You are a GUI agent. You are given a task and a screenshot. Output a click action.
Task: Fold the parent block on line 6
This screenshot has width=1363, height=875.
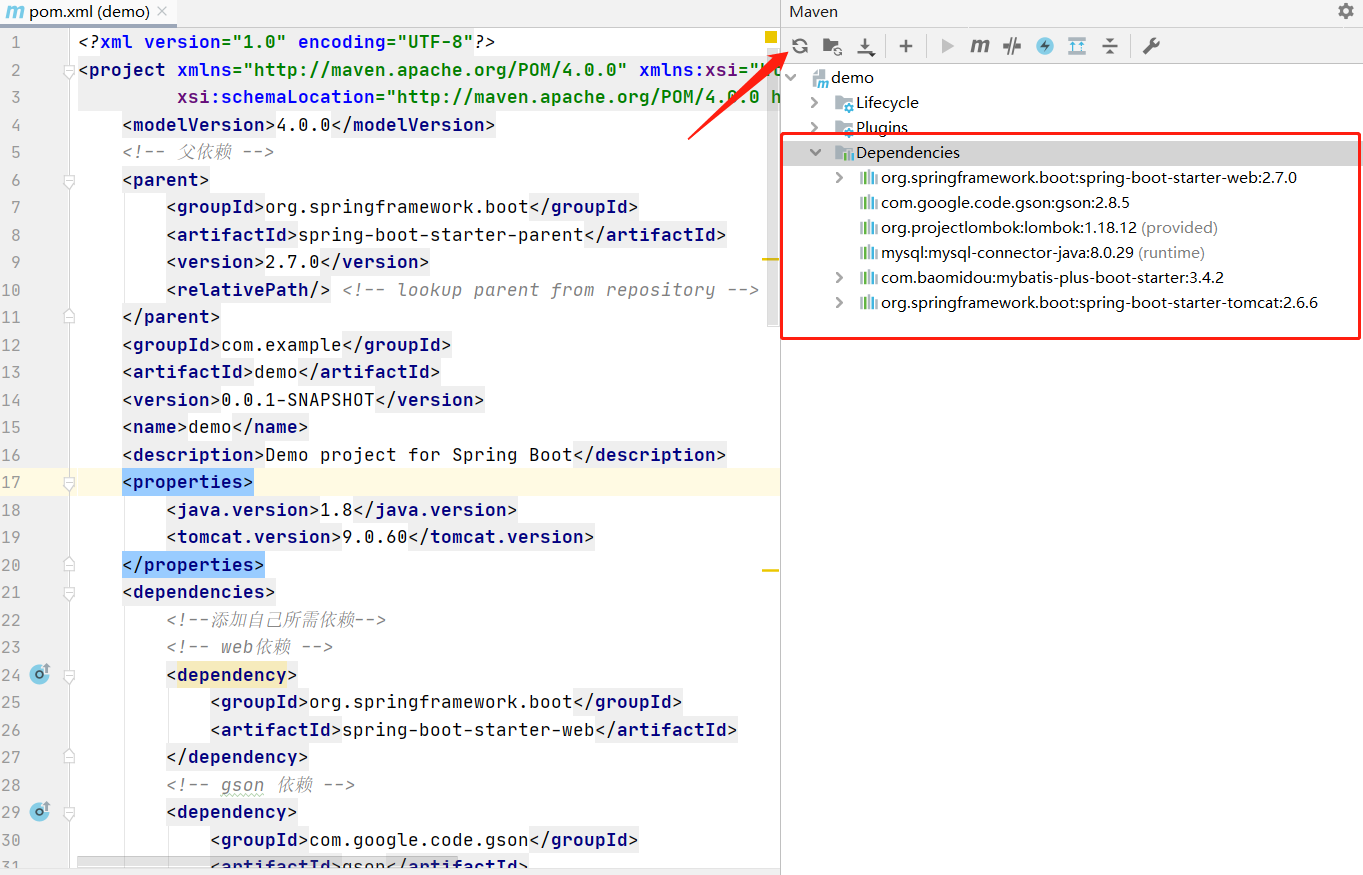tap(69, 180)
